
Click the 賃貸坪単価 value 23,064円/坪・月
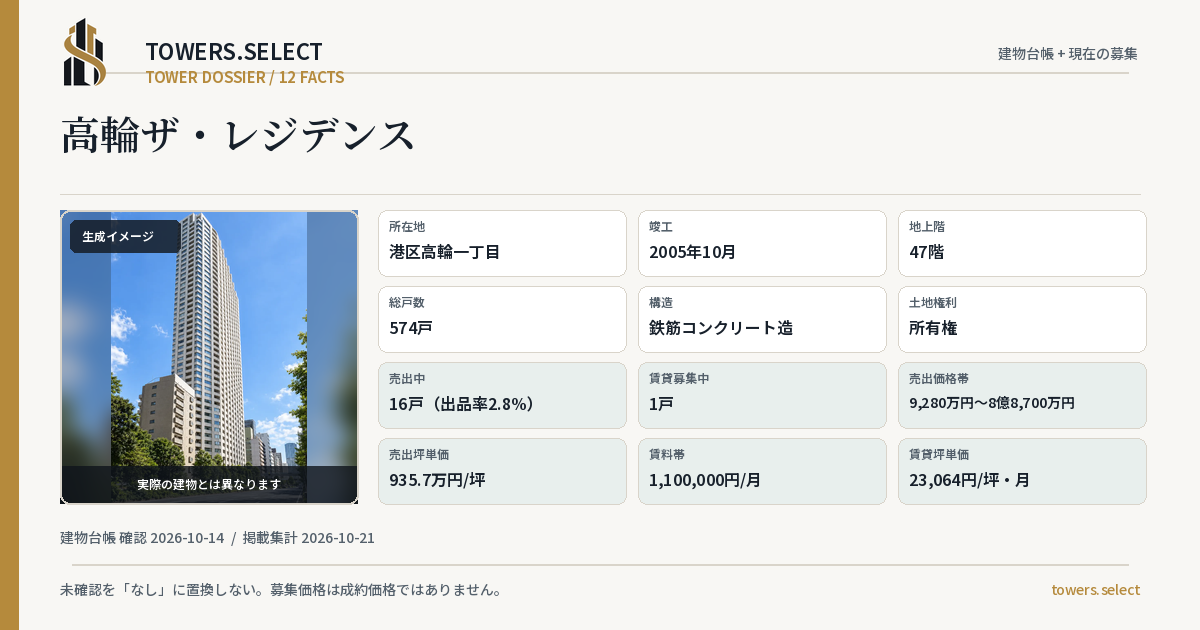[969, 480]
